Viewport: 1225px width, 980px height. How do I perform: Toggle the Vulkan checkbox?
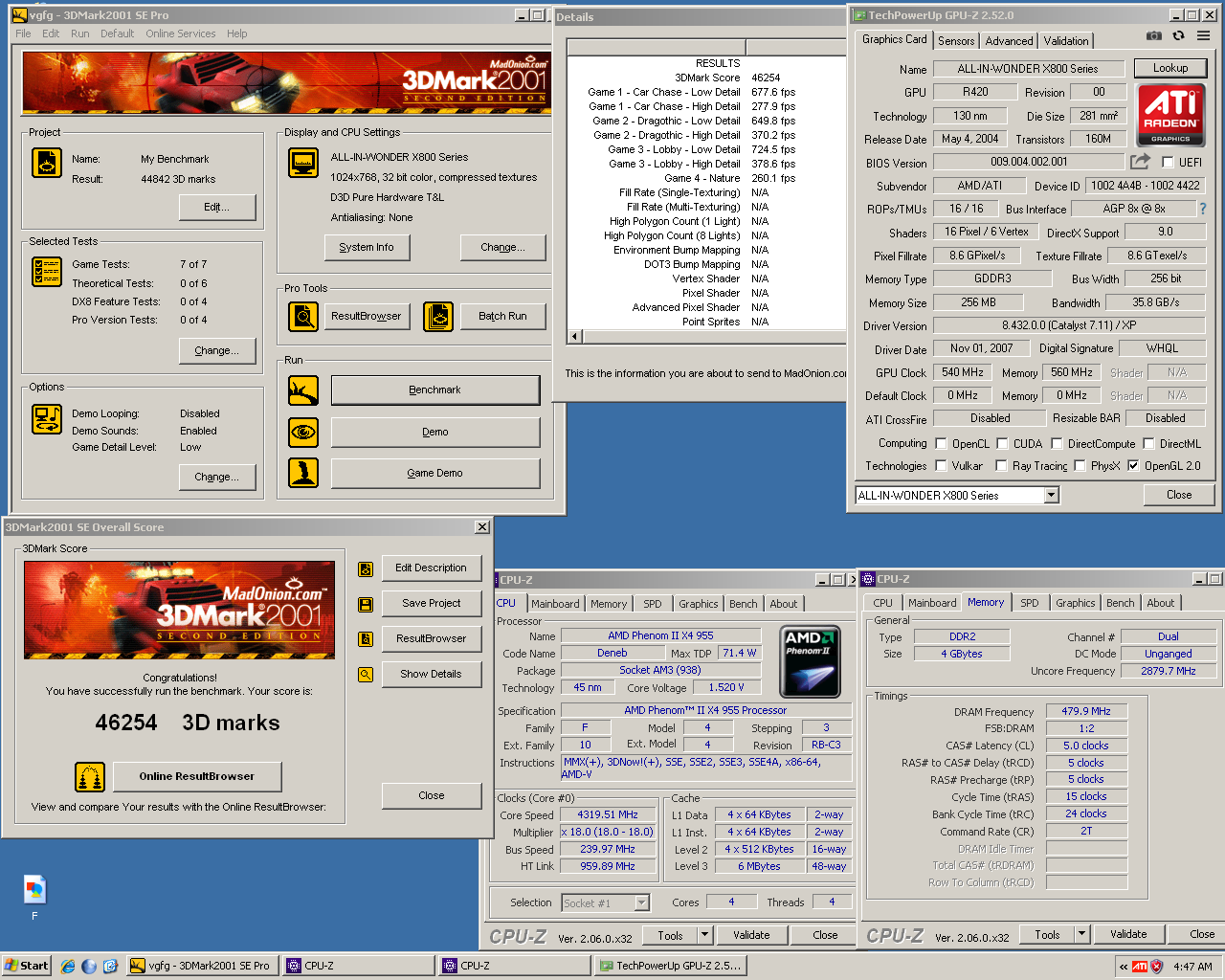coord(941,466)
